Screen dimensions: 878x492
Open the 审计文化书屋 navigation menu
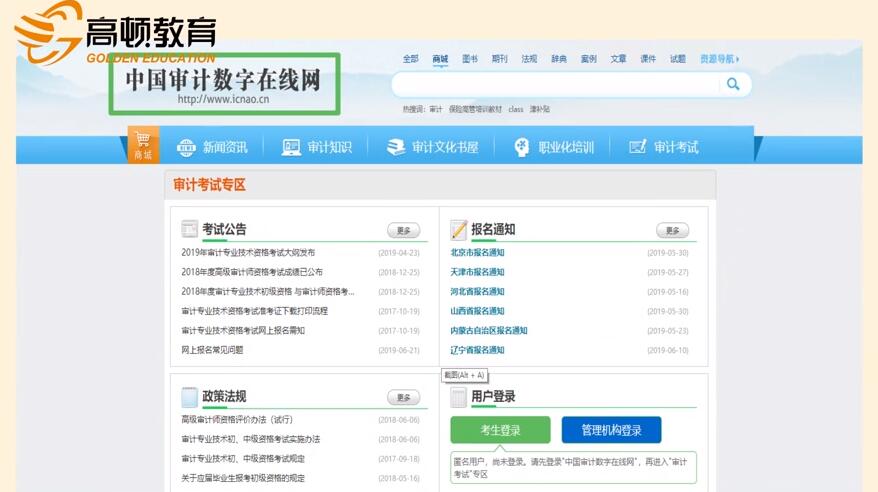click(x=445, y=147)
